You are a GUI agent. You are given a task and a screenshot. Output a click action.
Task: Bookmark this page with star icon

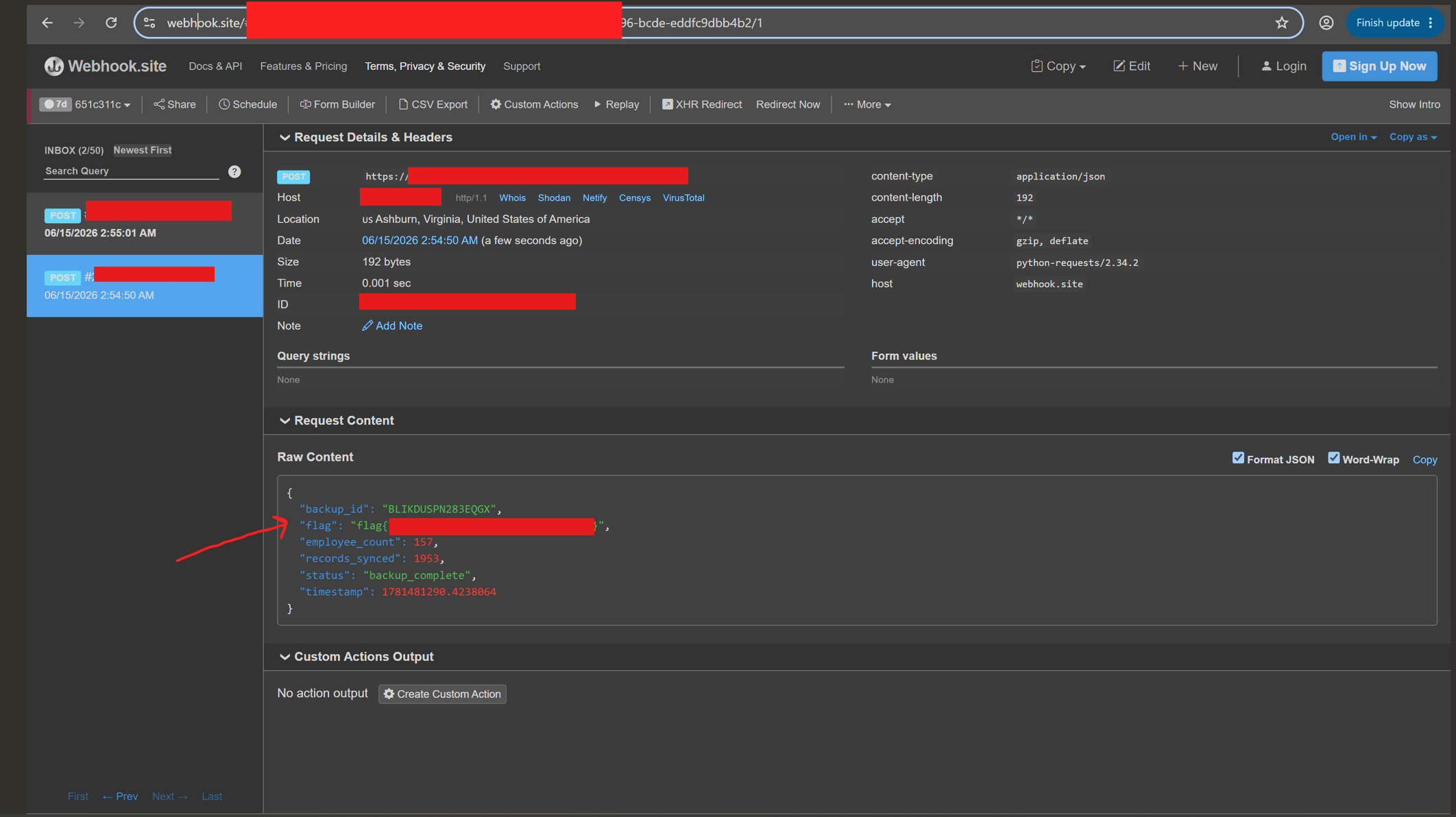coord(1282,23)
